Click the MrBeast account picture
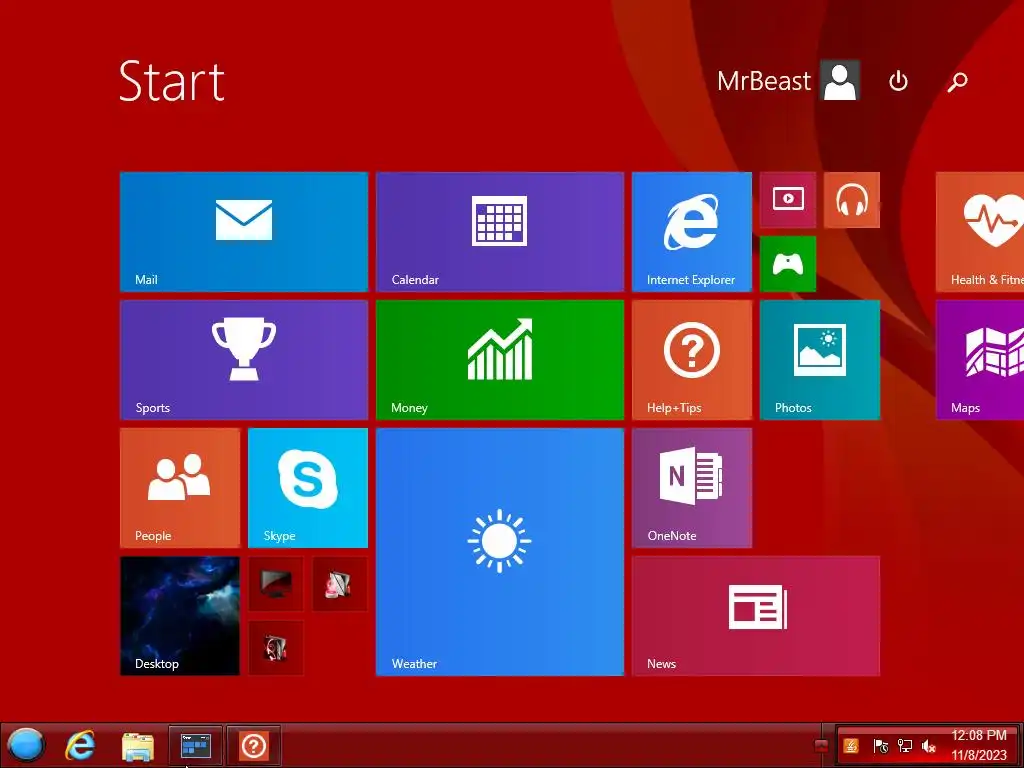The height and width of the screenshot is (768, 1024). click(x=840, y=81)
